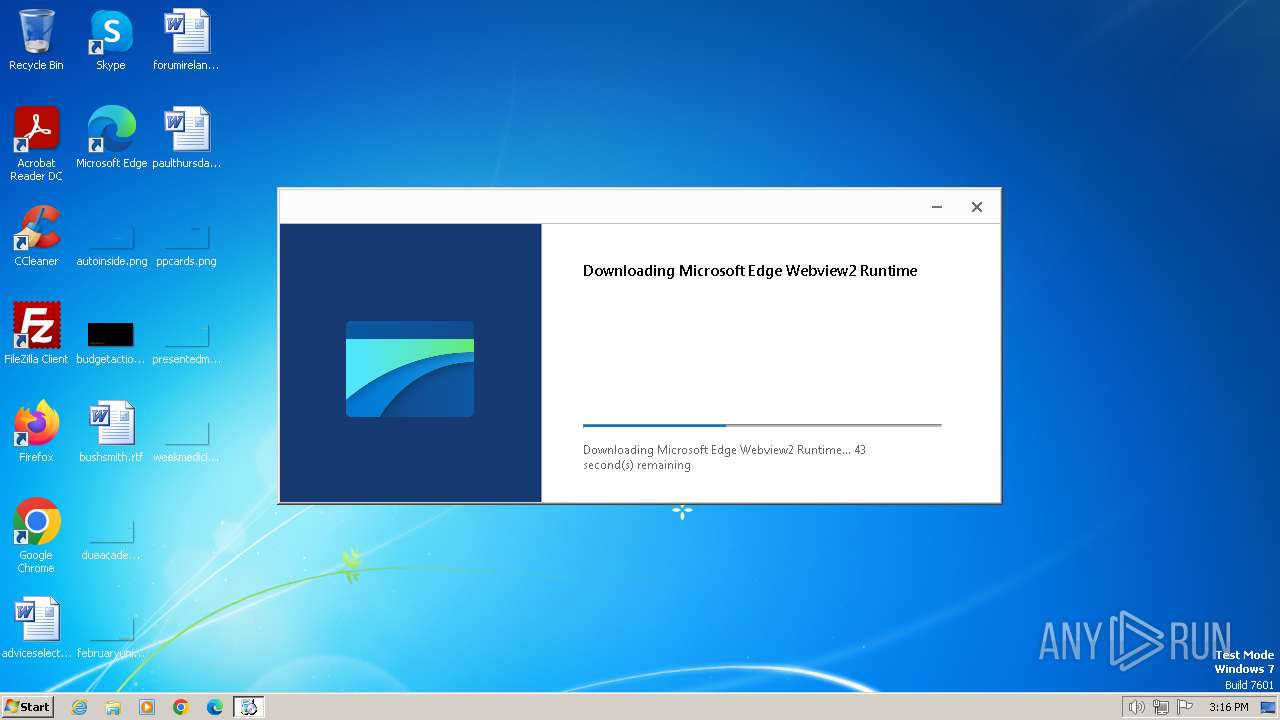This screenshot has width=1280, height=720.
Task: Launch Firefox from the desktop
Action: click(36, 432)
